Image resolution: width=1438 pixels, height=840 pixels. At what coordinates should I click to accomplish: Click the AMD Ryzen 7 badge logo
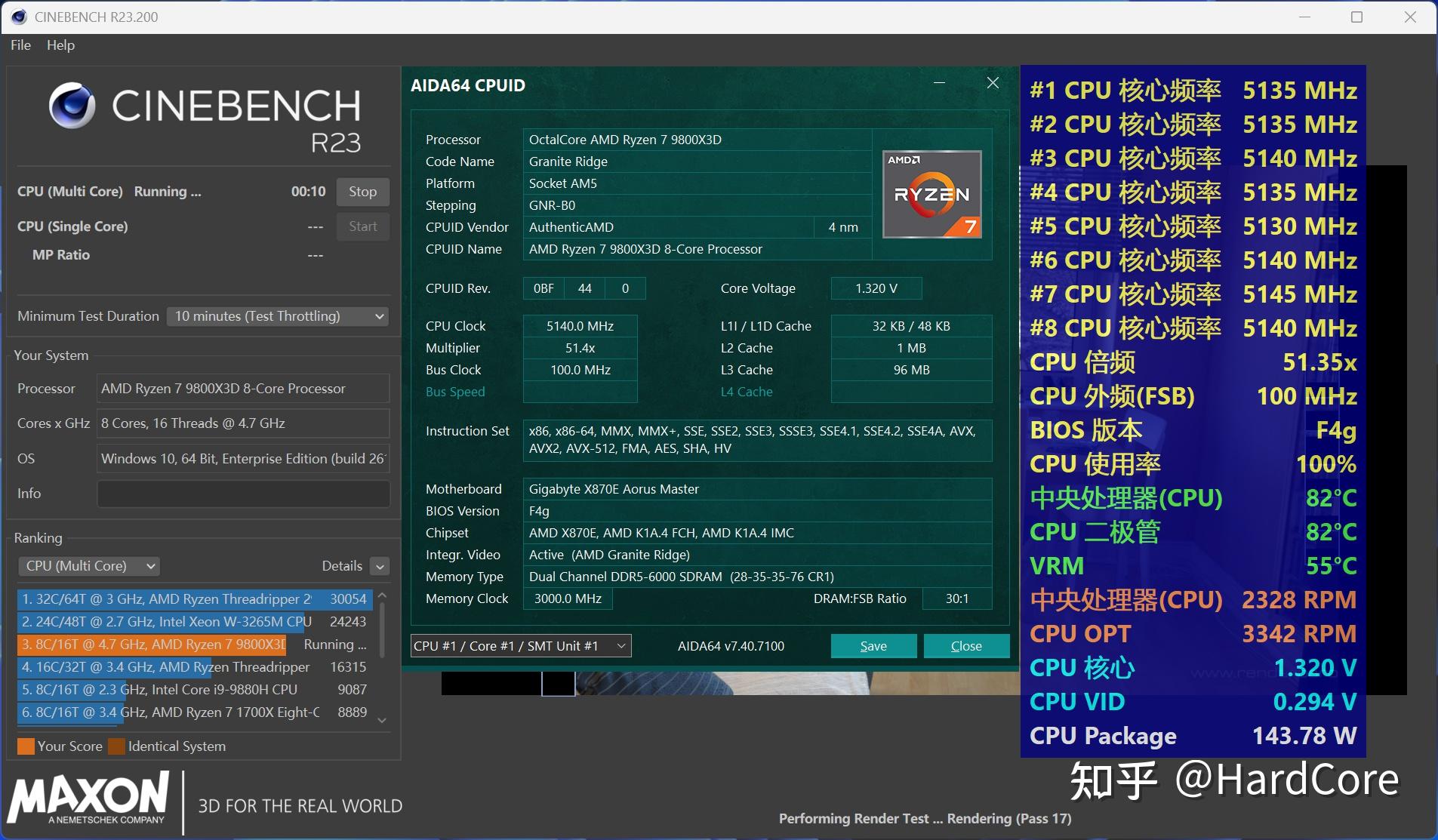pyautogui.click(x=931, y=194)
